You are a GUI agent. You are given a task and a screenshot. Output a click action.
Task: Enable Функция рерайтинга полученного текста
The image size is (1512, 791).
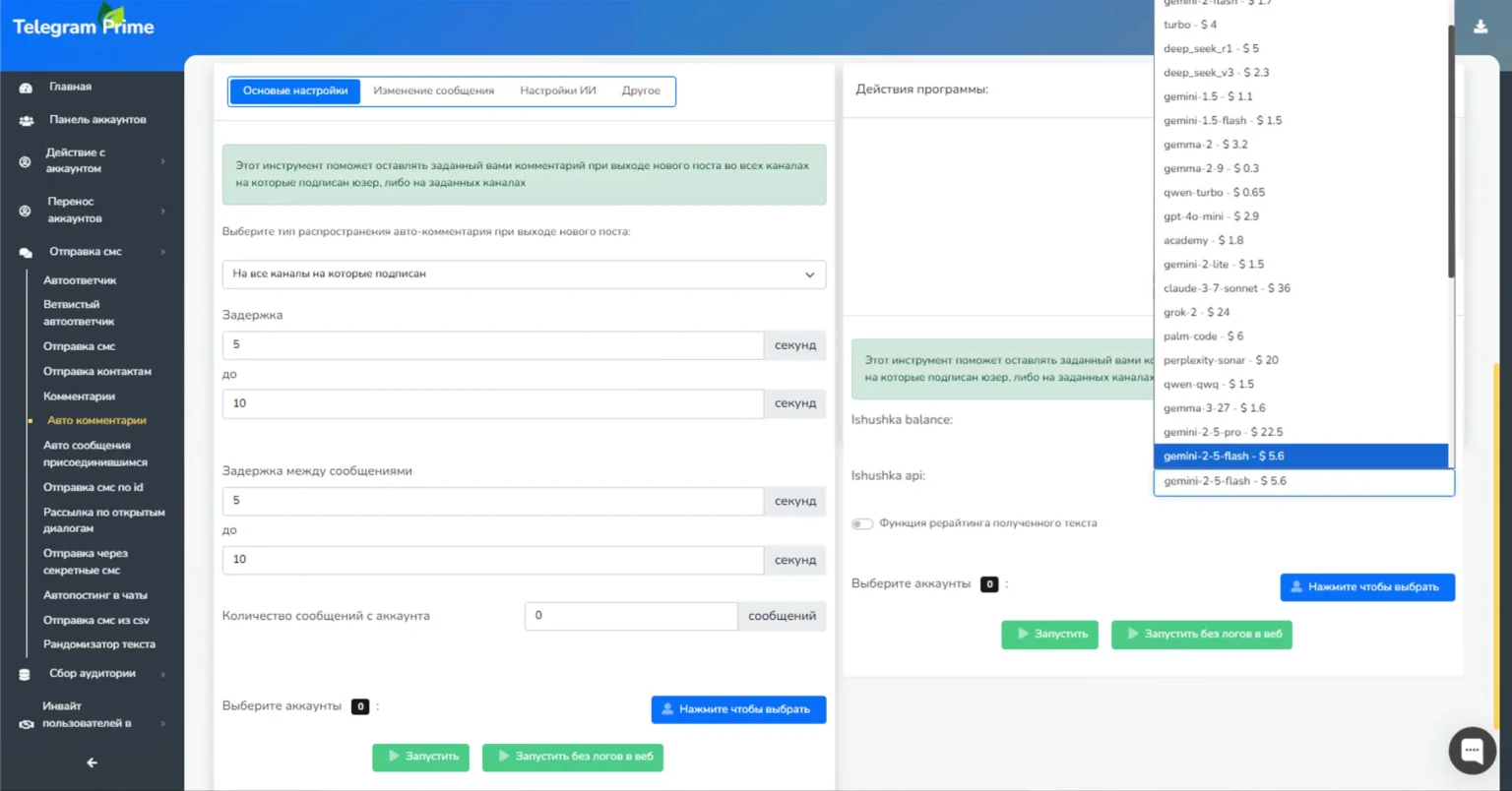coord(862,523)
